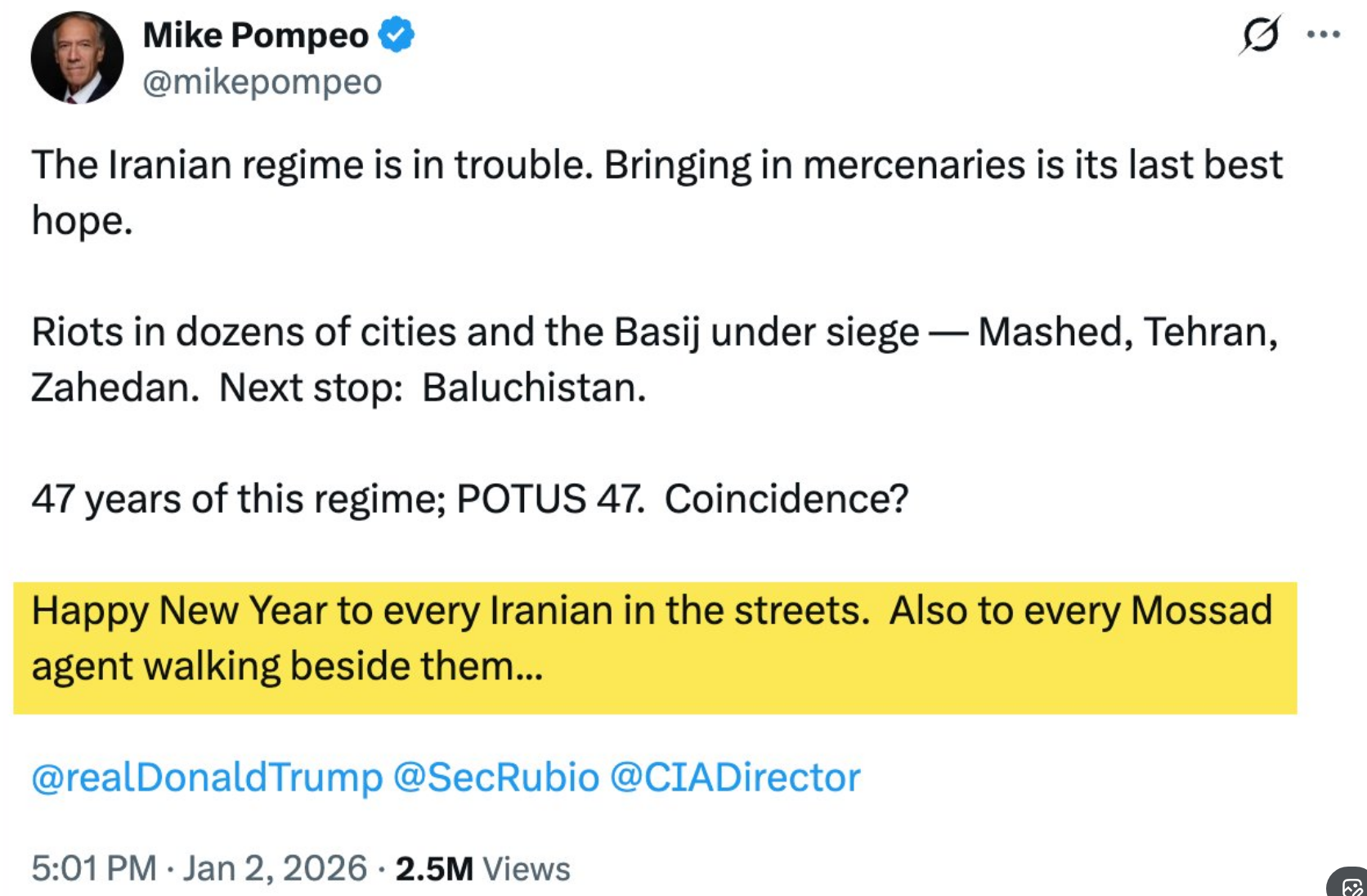The image size is (1367, 896).
Task: Visit the @CIADirector mention link
Action: click(x=735, y=777)
